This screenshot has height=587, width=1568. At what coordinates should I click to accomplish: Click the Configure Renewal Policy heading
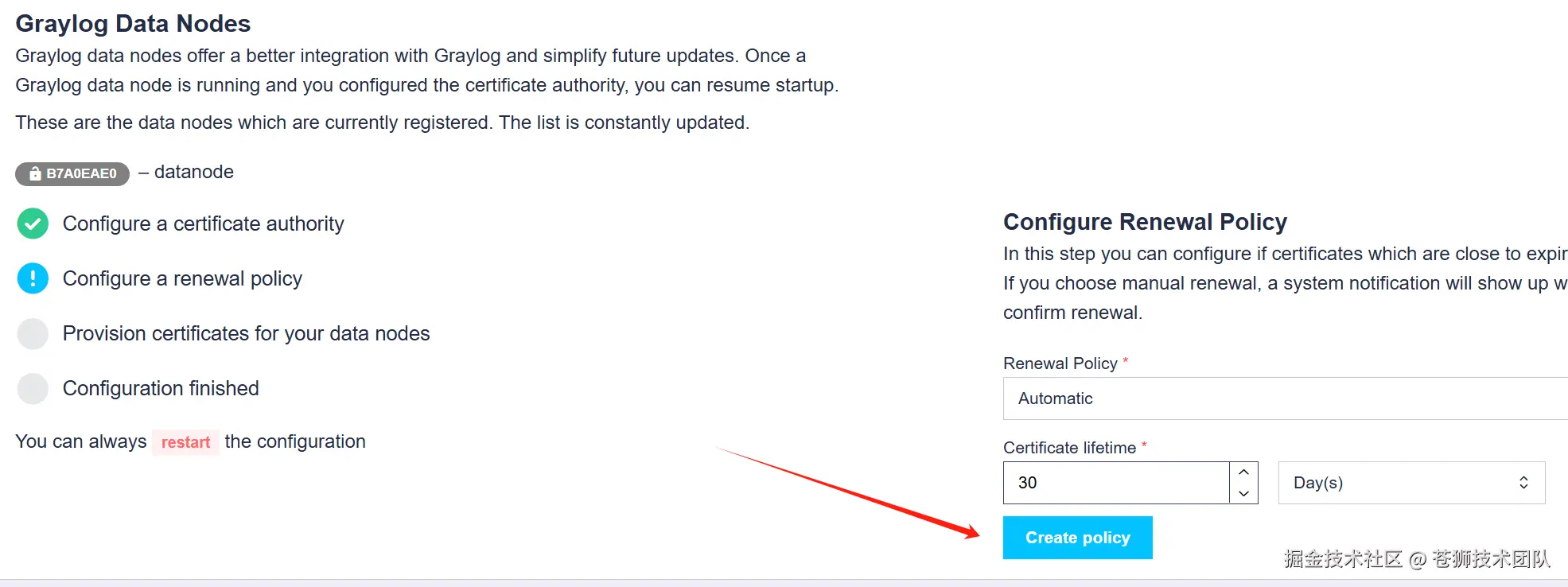click(1145, 222)
